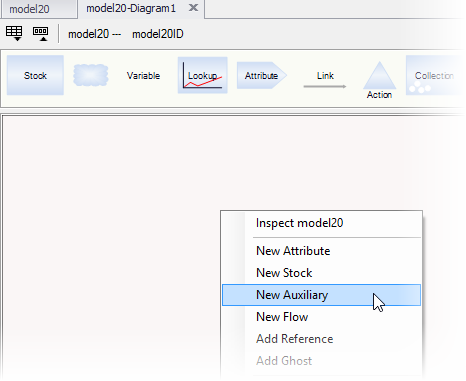The height and width of the screenshot is (381, 466).
Task: Select the Attribute arrow tool
Action: click(x=262, y=76)
